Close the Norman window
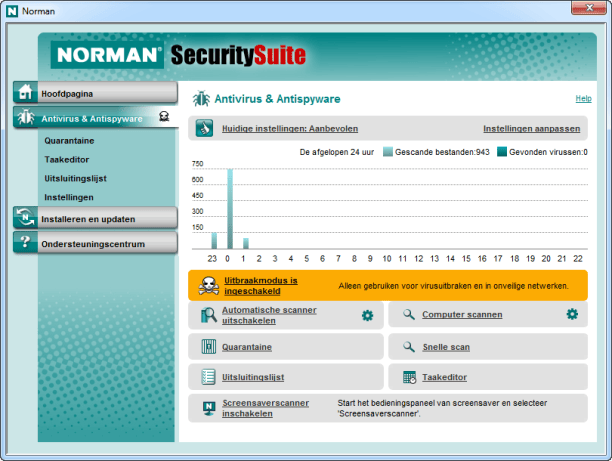This screenshot has width=612, height=461. (589, 7)
